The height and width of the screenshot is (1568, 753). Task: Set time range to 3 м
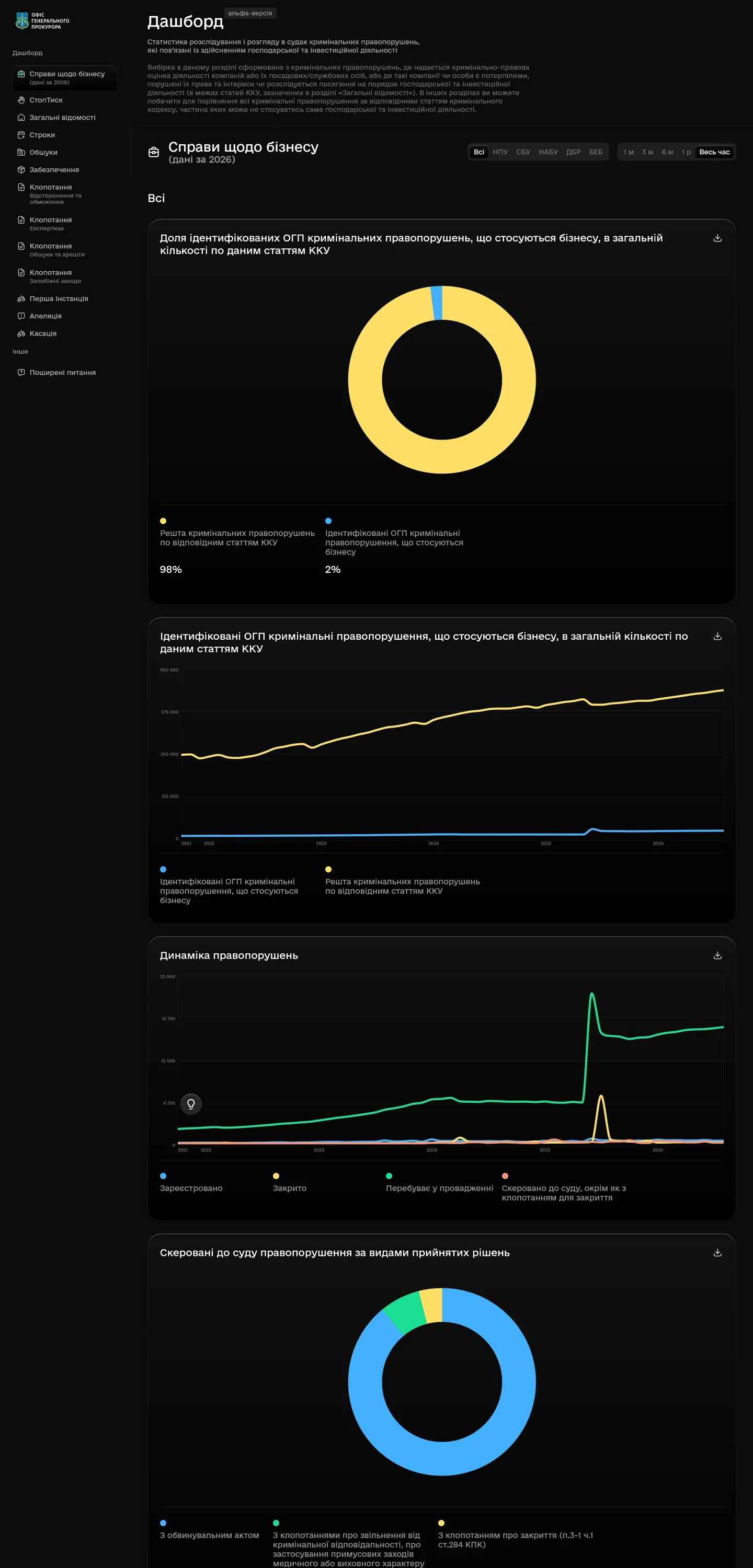[647, 152]
